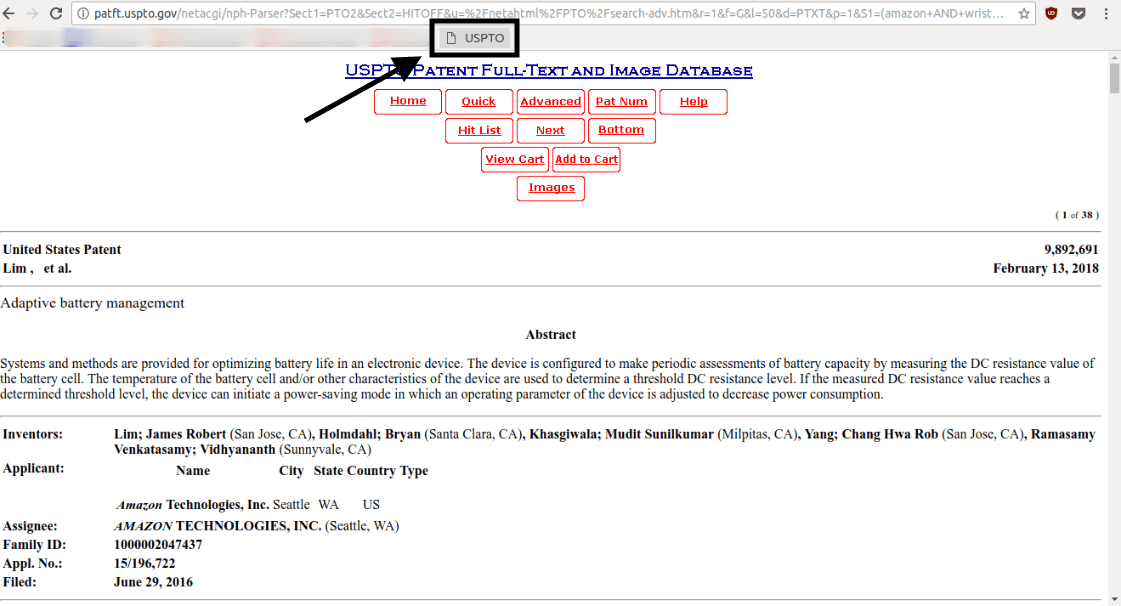The height and width of the screenshot is (606, 1121).
Task: Open the Quick search button
Action: click(x=478, y=101)
